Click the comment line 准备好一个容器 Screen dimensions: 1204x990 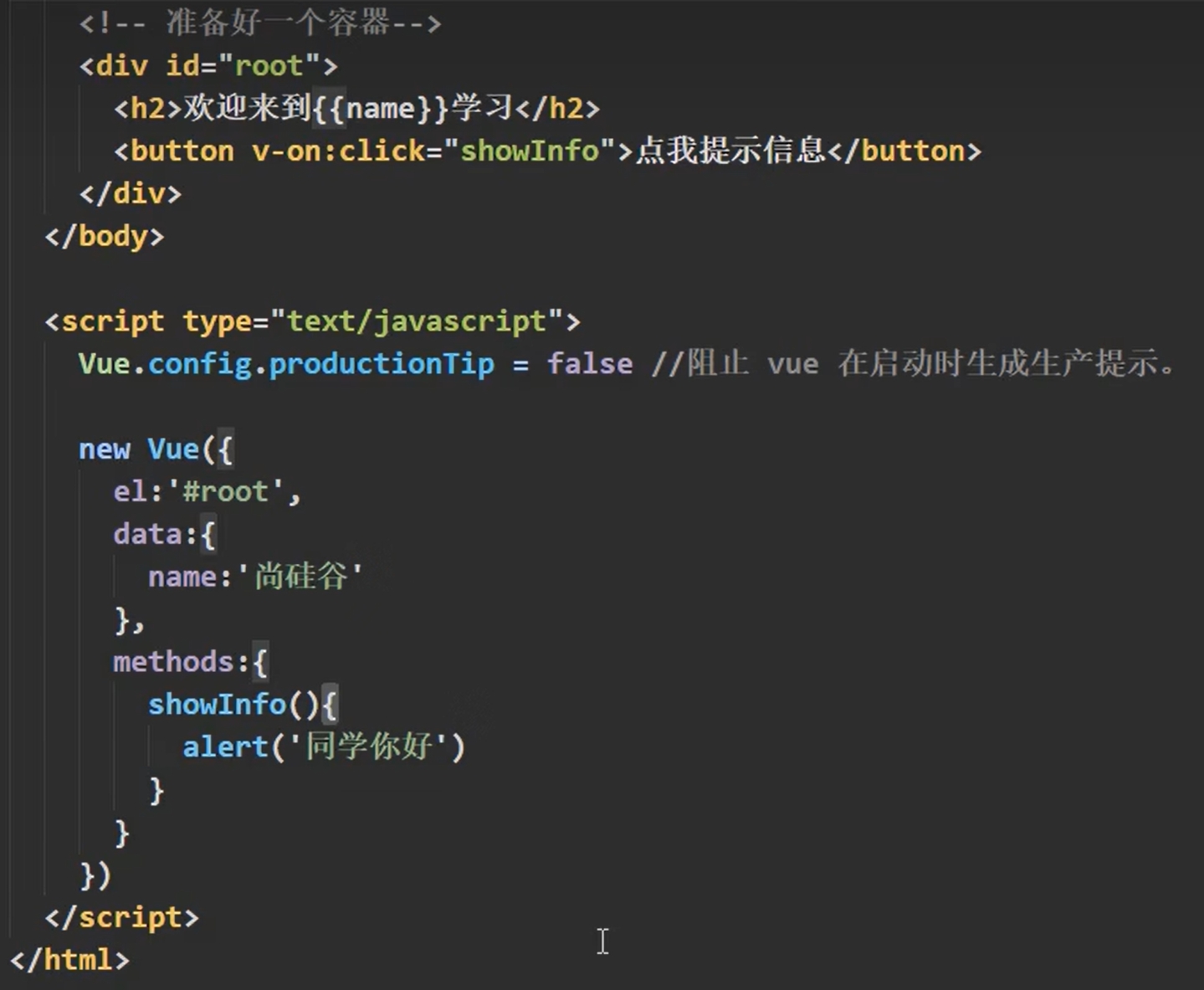click(x=260, y=23)
